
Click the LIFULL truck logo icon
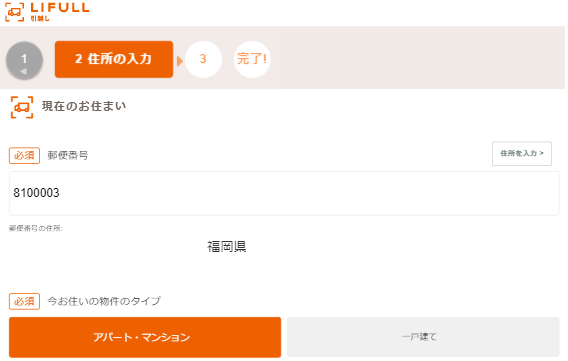(14, 12)
